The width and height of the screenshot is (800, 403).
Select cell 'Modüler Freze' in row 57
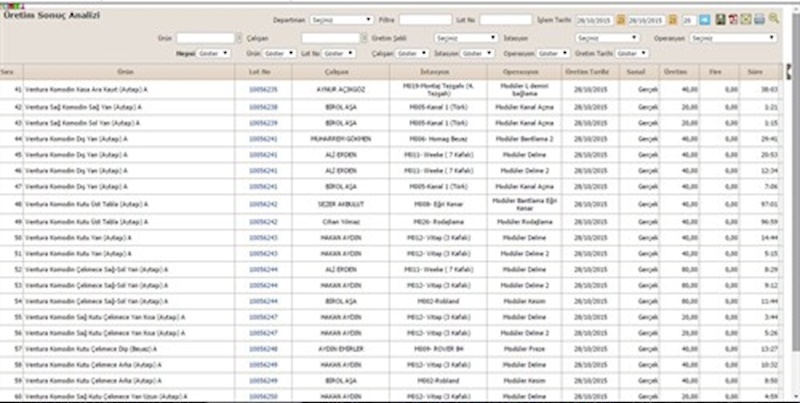point(524,349)
